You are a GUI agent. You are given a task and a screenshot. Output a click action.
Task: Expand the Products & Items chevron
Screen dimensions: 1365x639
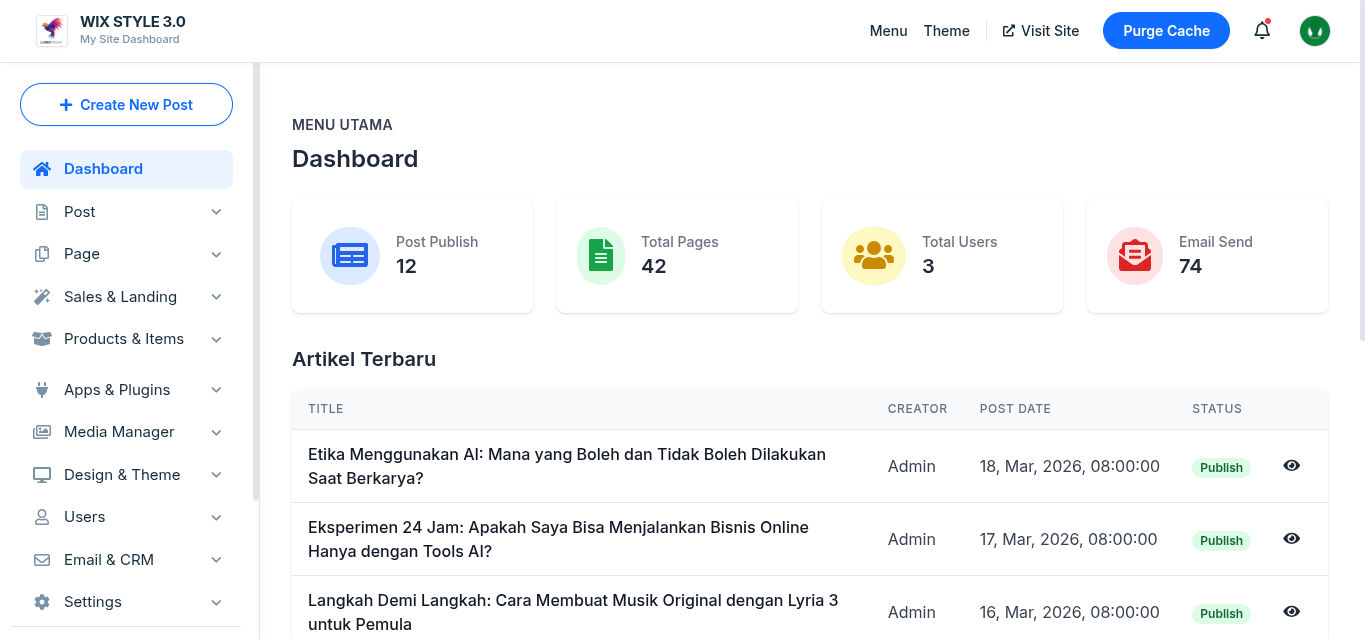coord(216,340)
